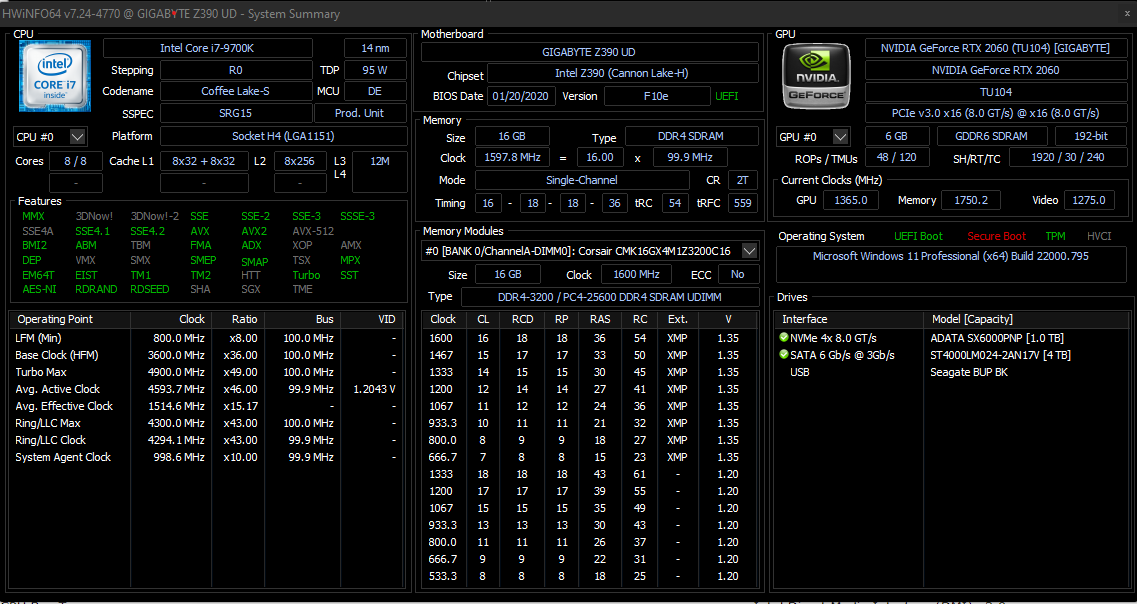
Task: Click the Cores value 8 / 8
Action: coord(75,161)
